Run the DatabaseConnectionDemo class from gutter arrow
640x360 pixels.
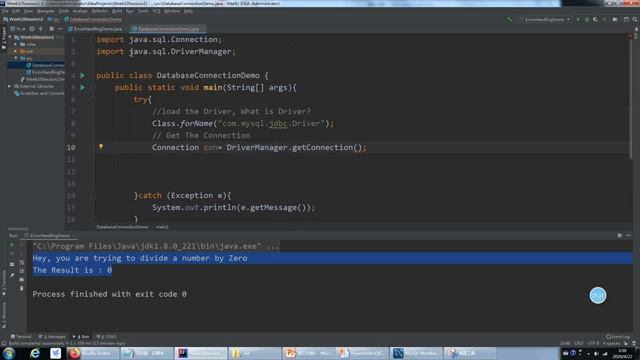tap(83, 76)
